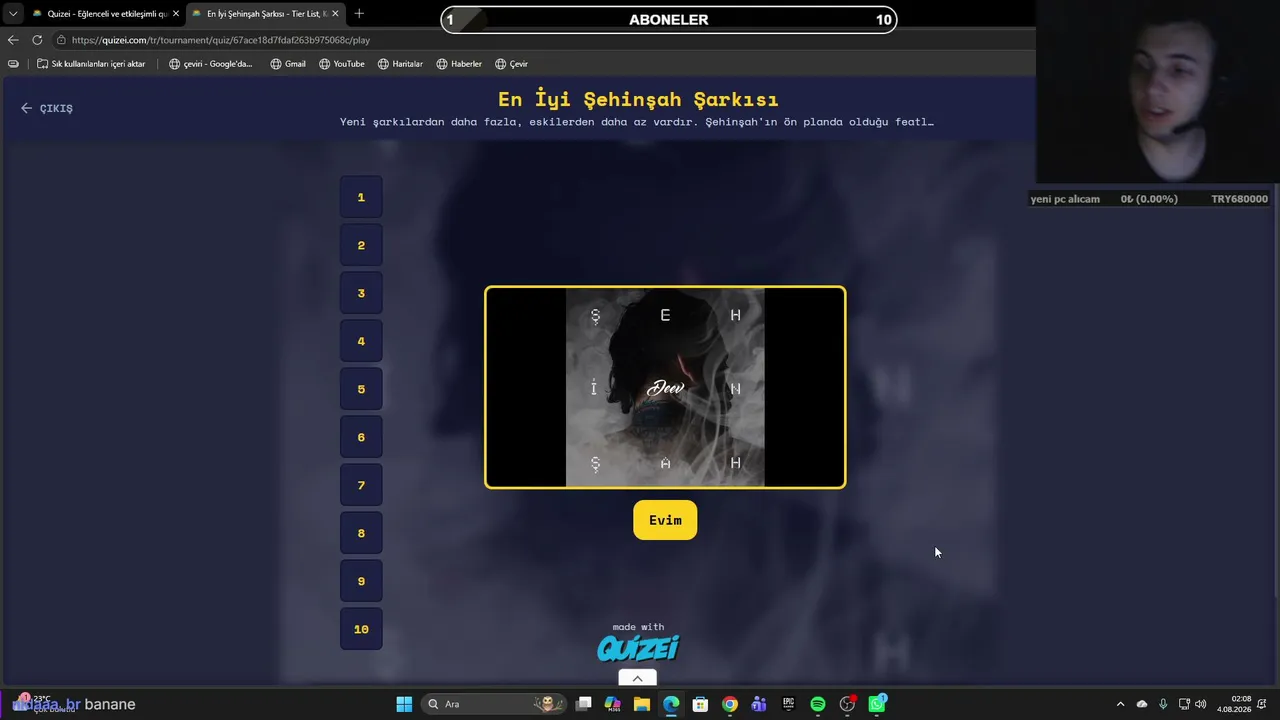The image size is (1280, 720).
Task: Close the En İyi Şehinşah Şarkısı tab
Action: 335,14
